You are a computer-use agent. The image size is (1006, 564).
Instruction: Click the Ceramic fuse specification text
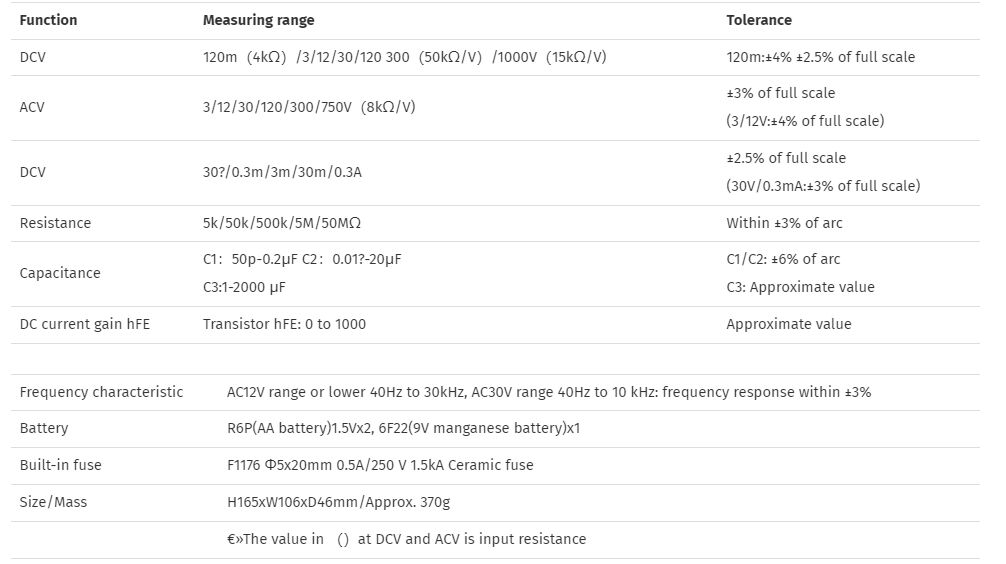click(380, 465)
